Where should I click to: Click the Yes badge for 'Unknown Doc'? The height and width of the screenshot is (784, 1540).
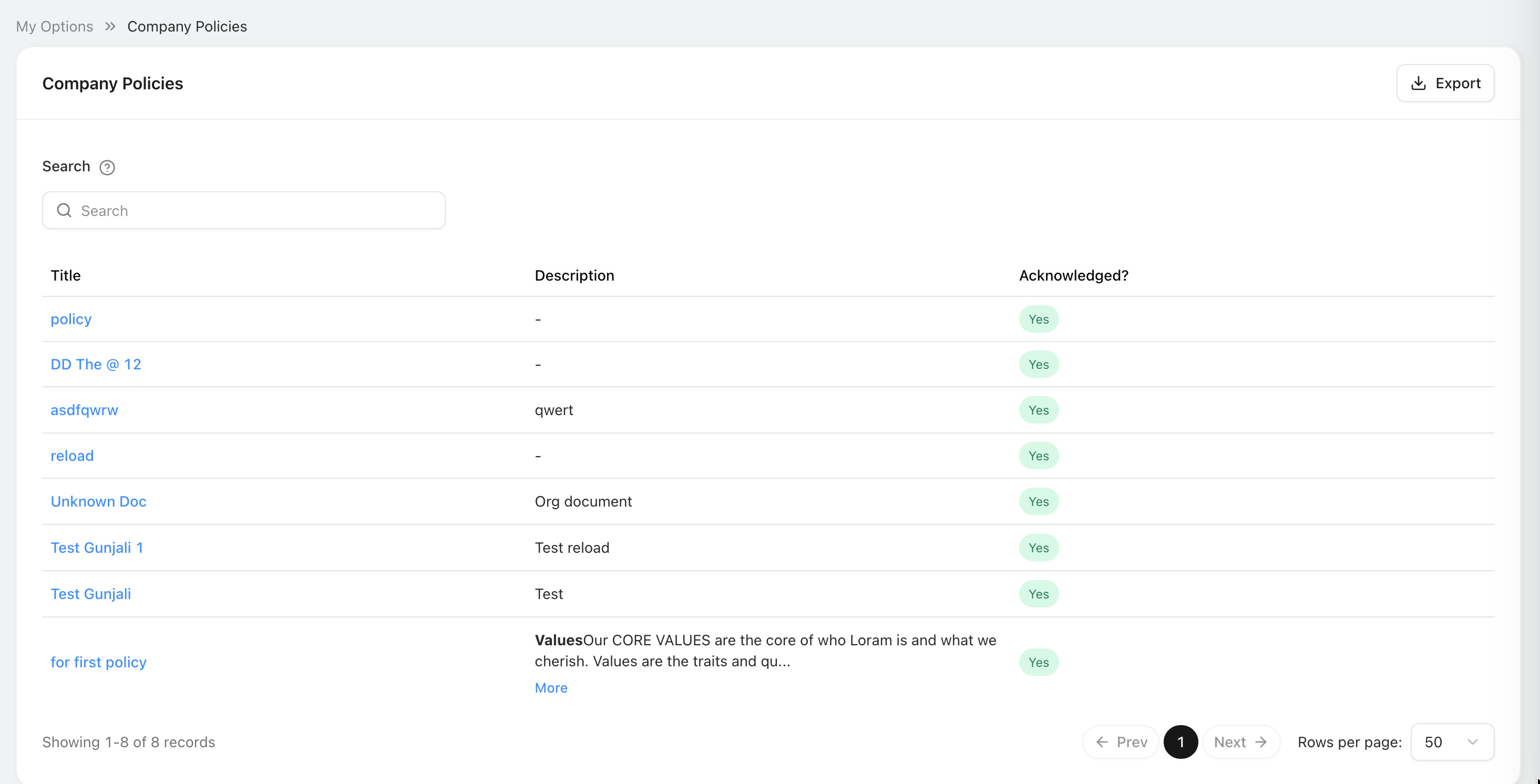tap(1039, 501)
